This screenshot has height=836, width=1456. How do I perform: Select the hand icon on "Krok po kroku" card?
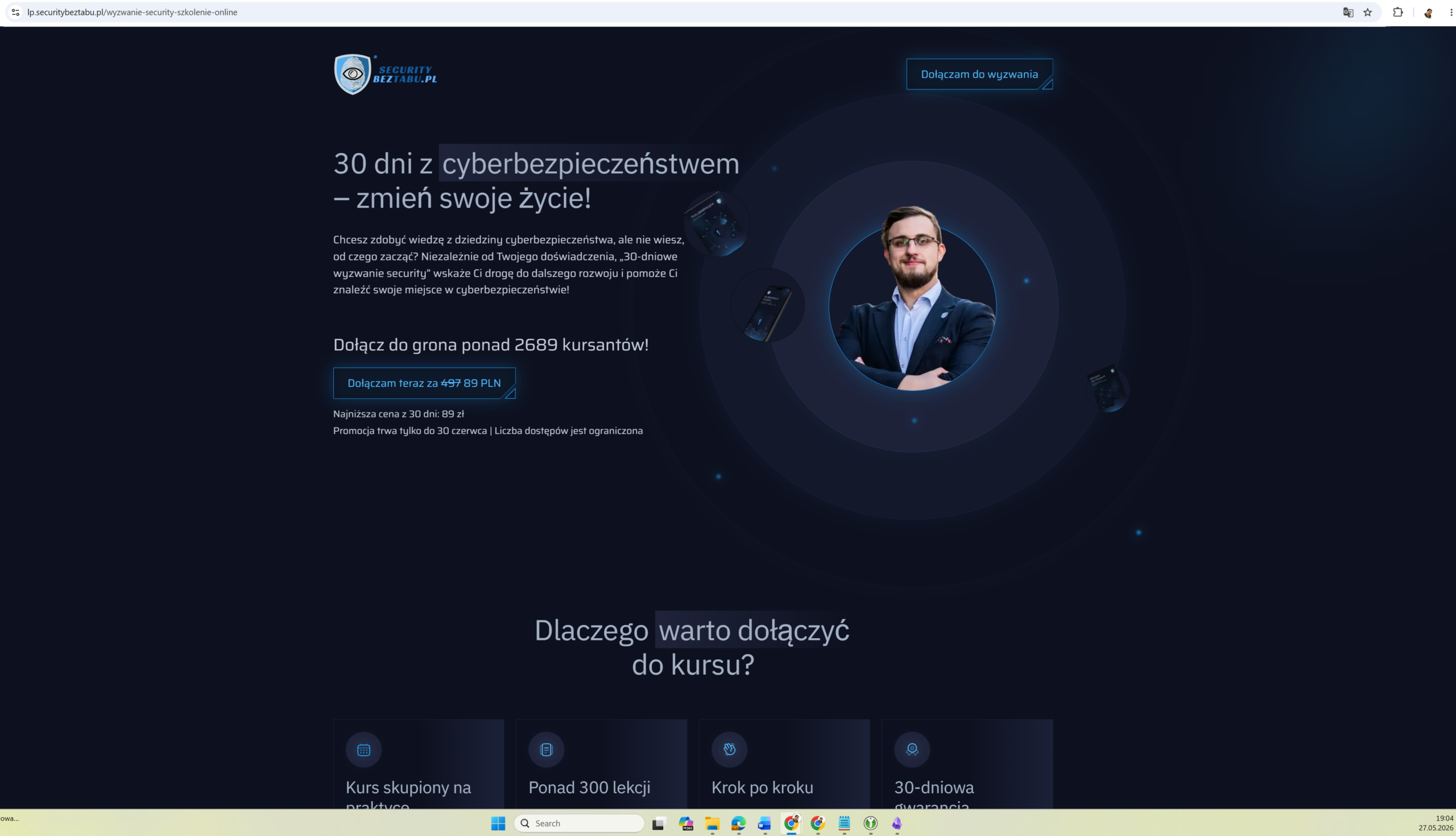tap(729, 750)
